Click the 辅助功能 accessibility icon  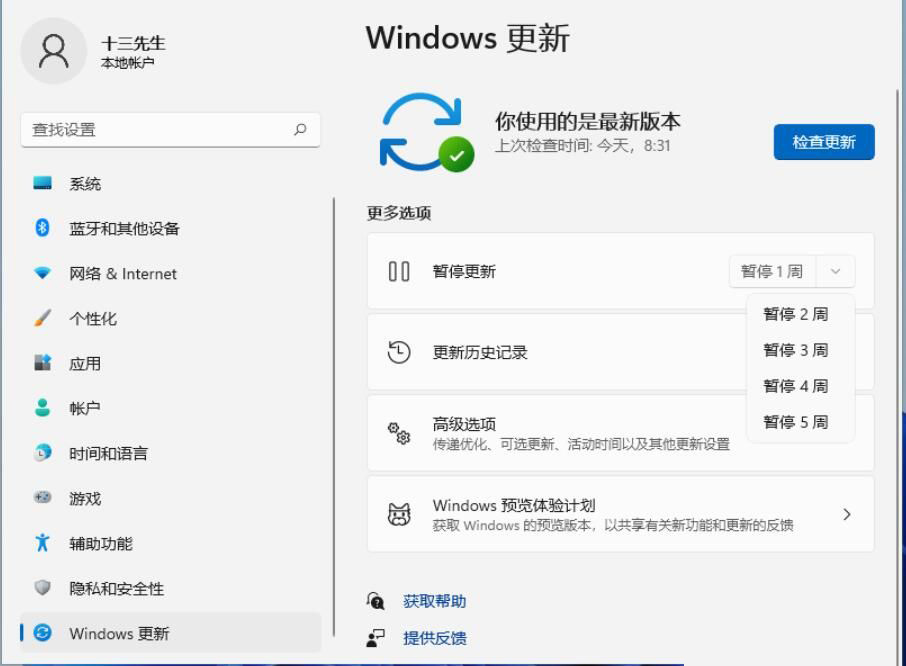coord(42,544)
